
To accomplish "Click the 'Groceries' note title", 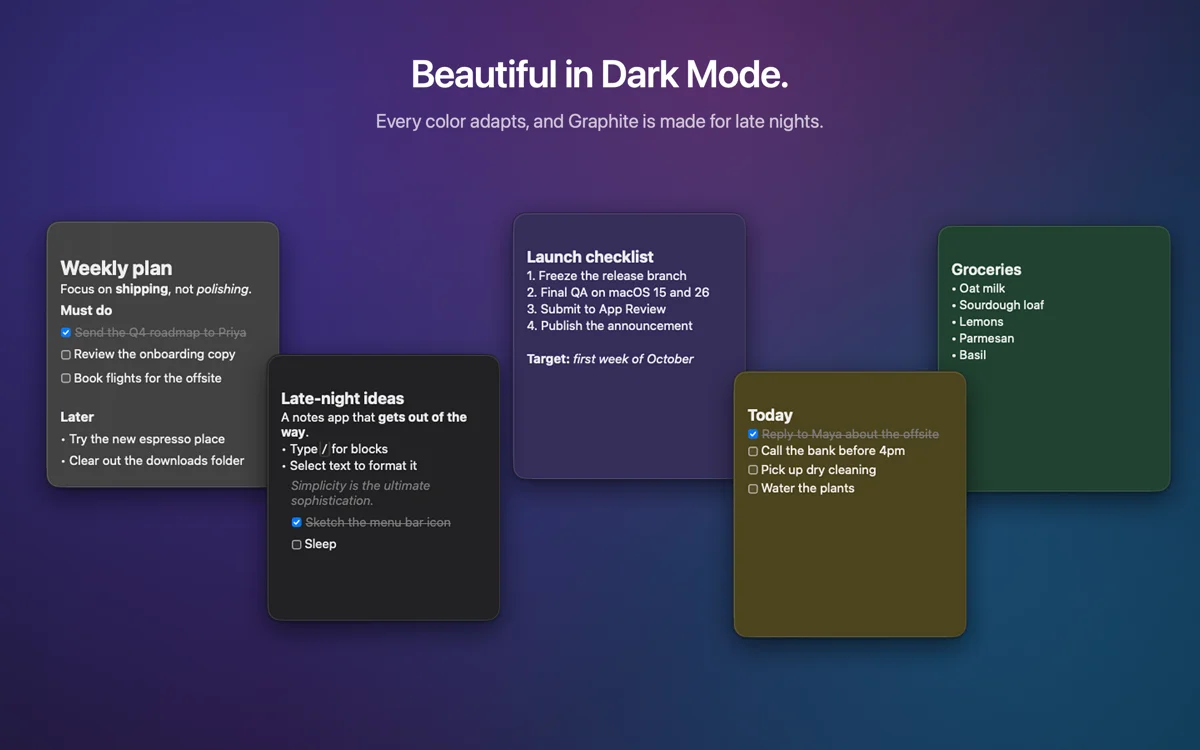I will pyautogui.click(x=986, y=269).
